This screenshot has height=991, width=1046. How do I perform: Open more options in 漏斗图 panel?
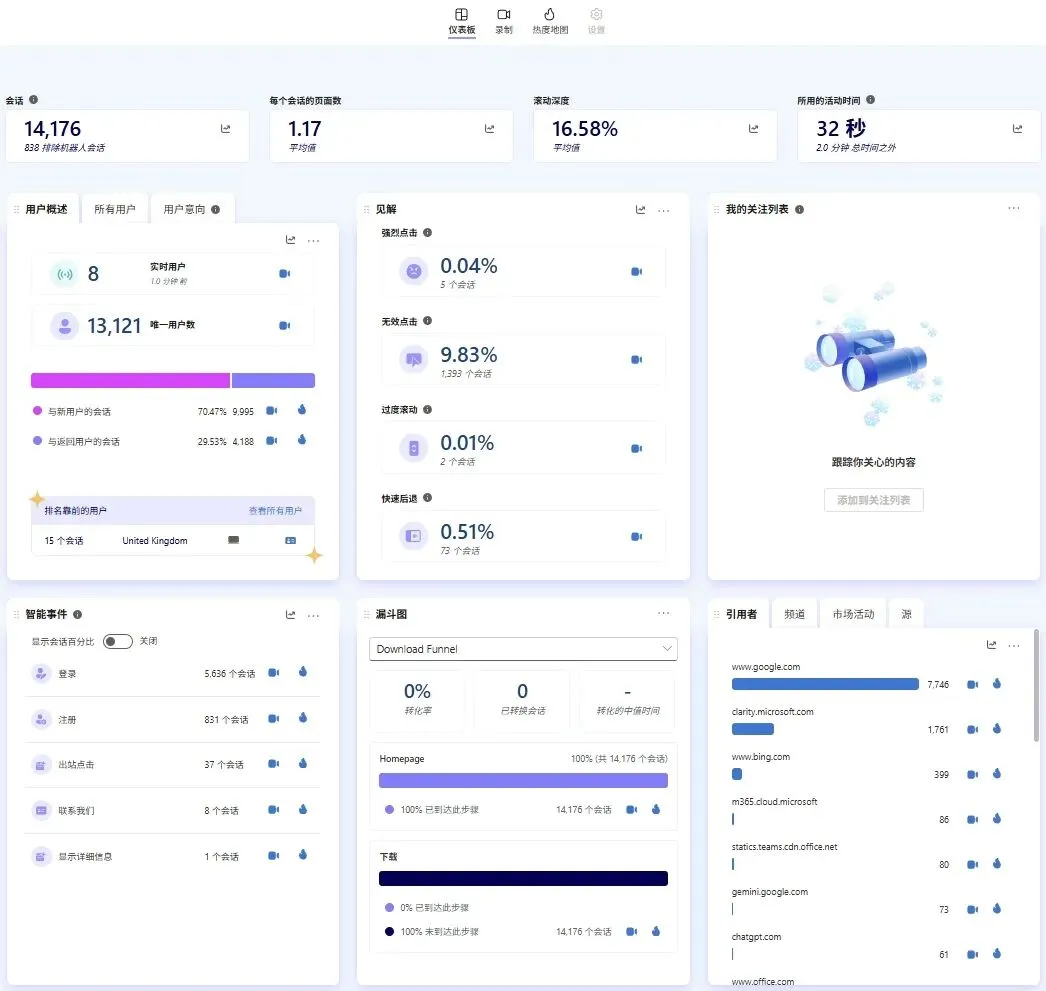[663, 613]
